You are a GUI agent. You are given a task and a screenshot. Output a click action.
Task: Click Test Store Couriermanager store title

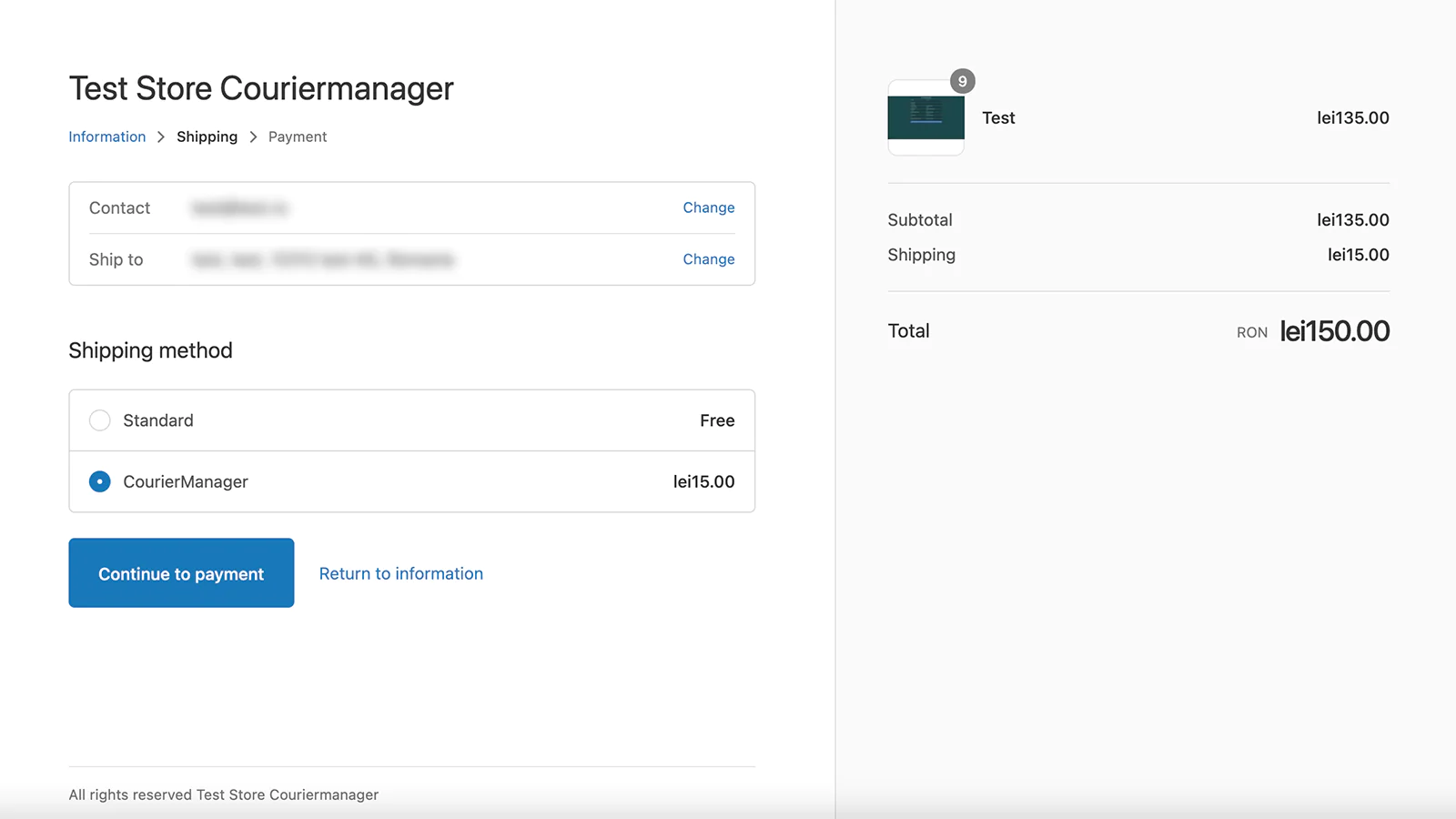(261, 88)
